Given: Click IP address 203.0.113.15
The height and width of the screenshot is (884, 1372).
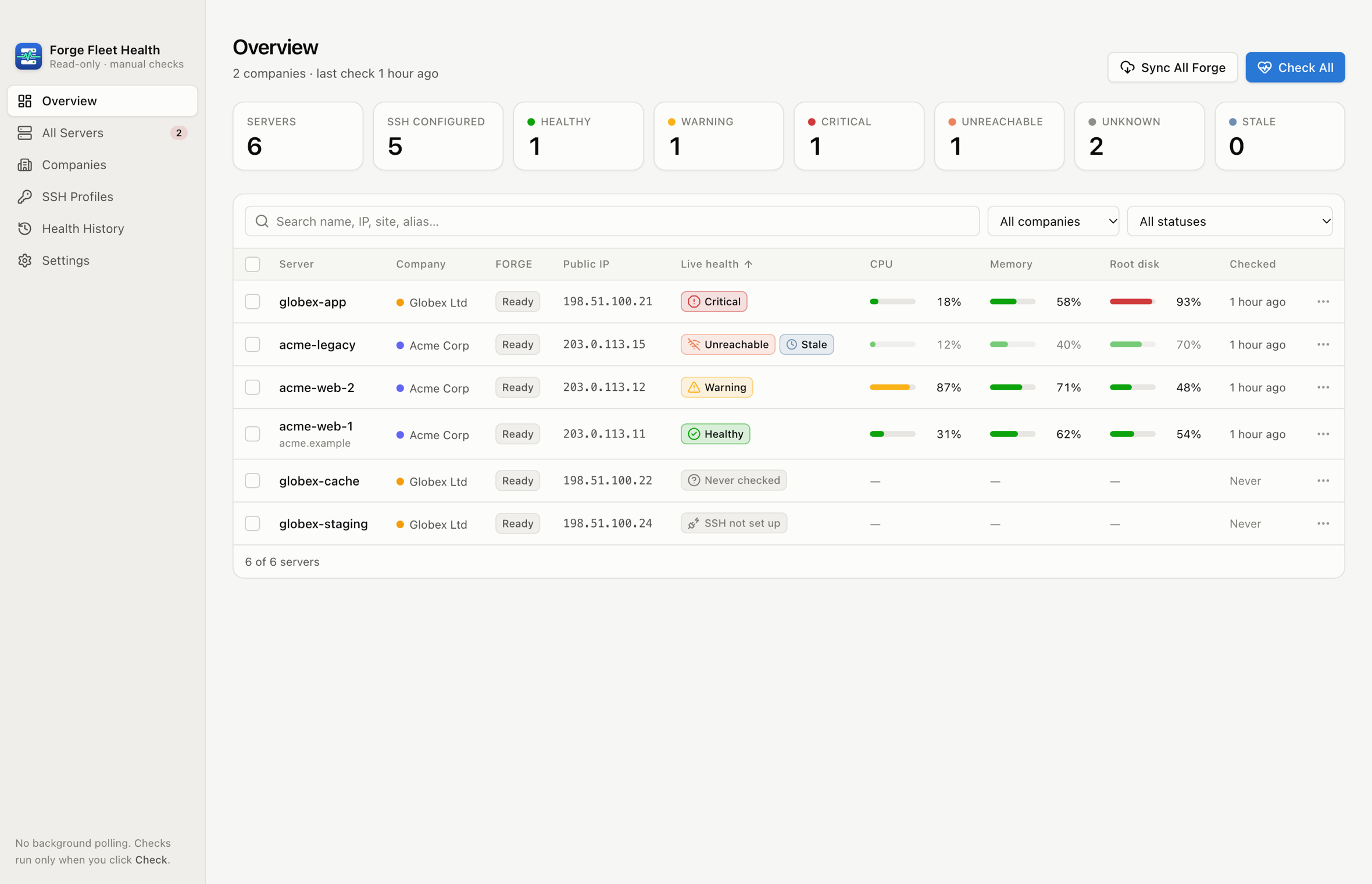Looking at the screenshot, I should (x=603, y=345).
